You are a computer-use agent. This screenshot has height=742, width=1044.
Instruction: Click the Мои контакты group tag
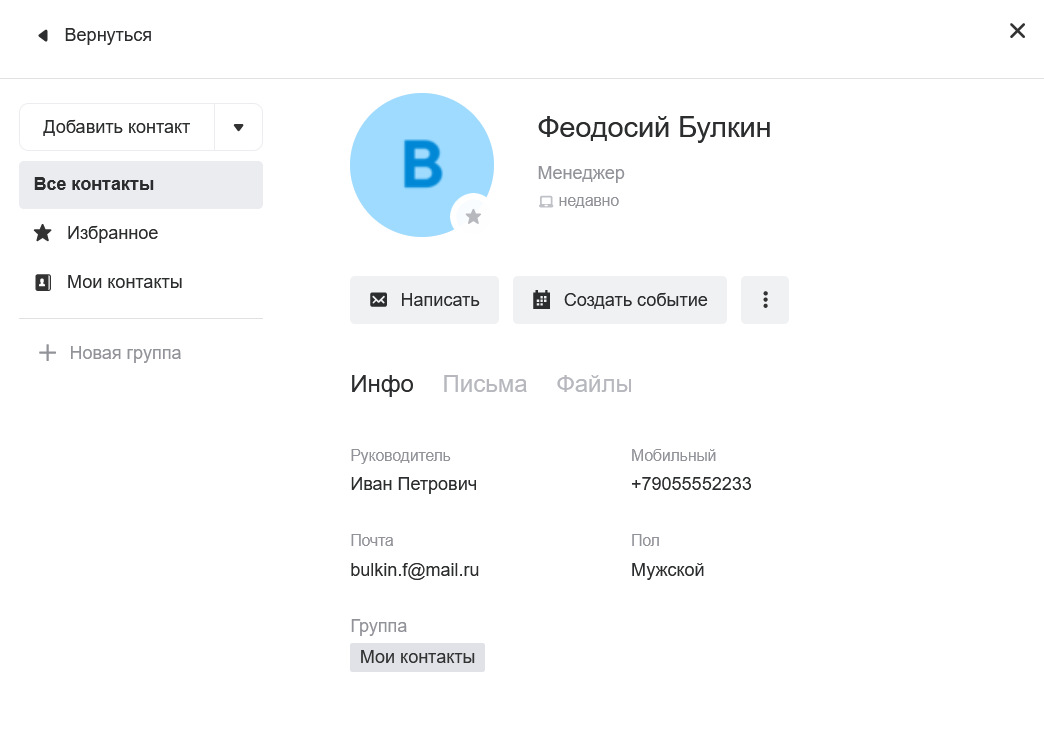[417, 657]
